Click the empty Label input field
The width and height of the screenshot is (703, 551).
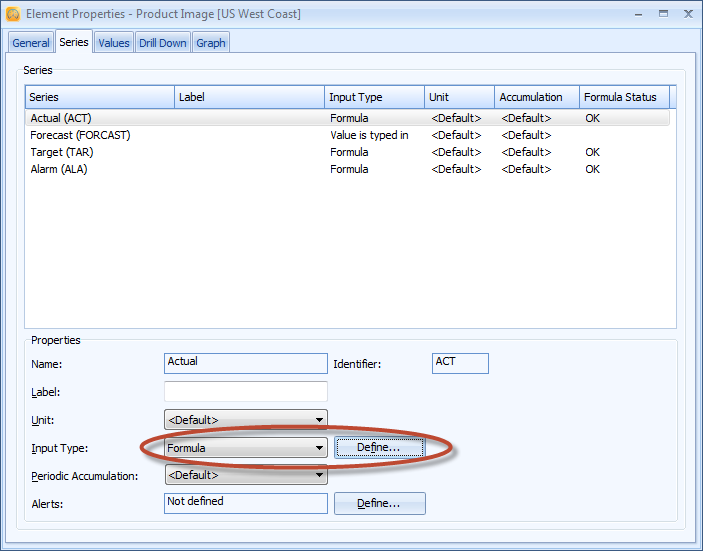pos(245,392)
